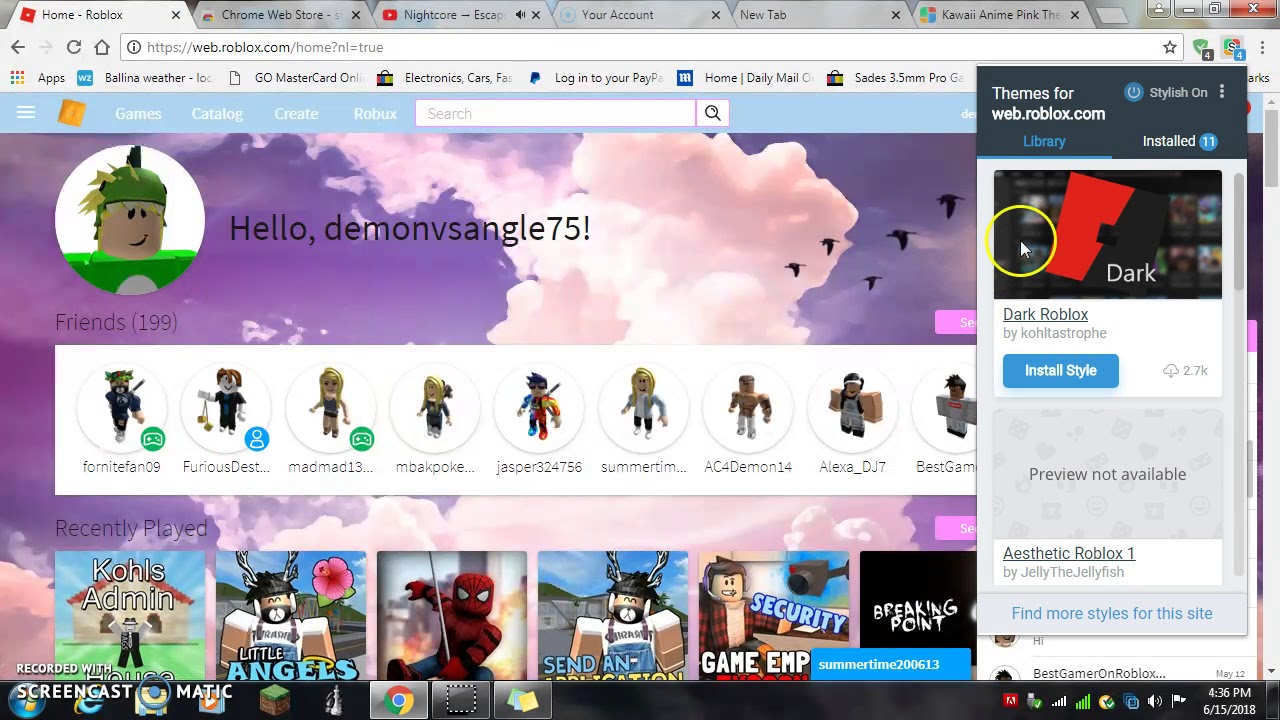1280x720 pixels.
Task: Open the sticky notes taskbar icon
Action: tap(522, 701)
